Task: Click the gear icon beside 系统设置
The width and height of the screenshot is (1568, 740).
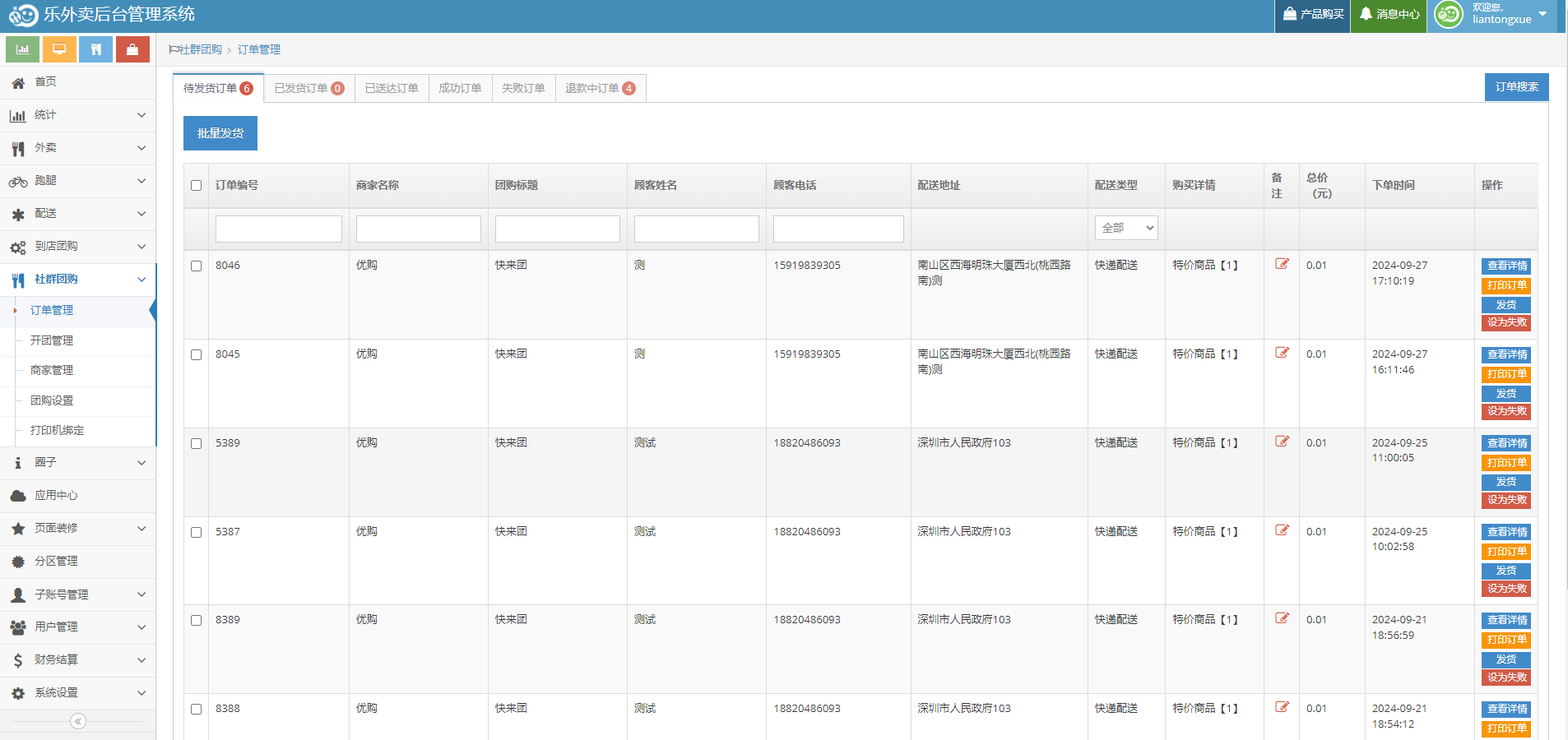Action: tap(18, 693)
